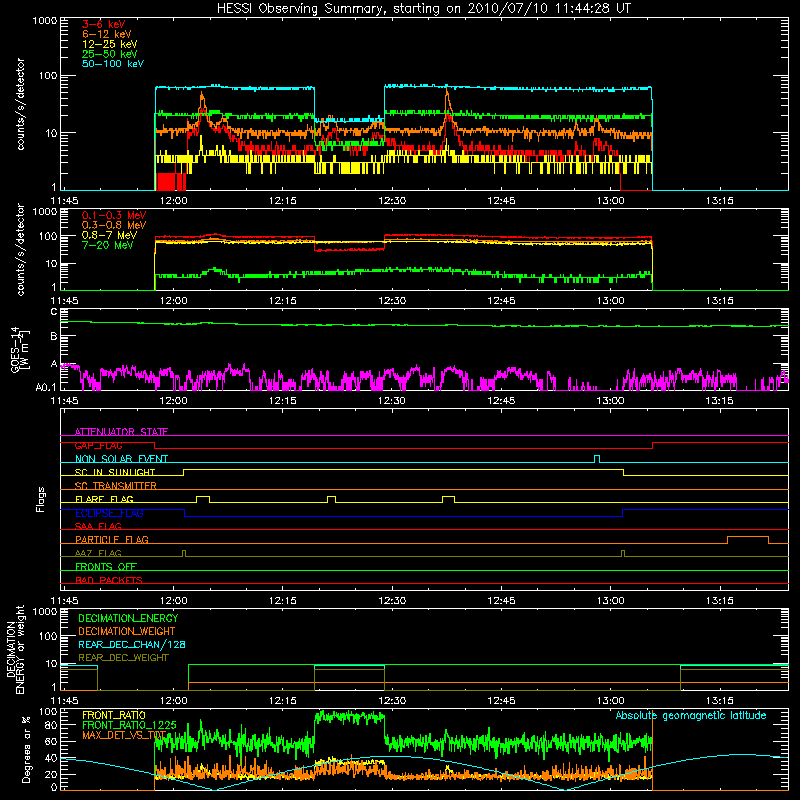The width and height of the screenshot is (800, 800).
Task: Click the 7-20 MeV legend label
Action: point(108,245)
